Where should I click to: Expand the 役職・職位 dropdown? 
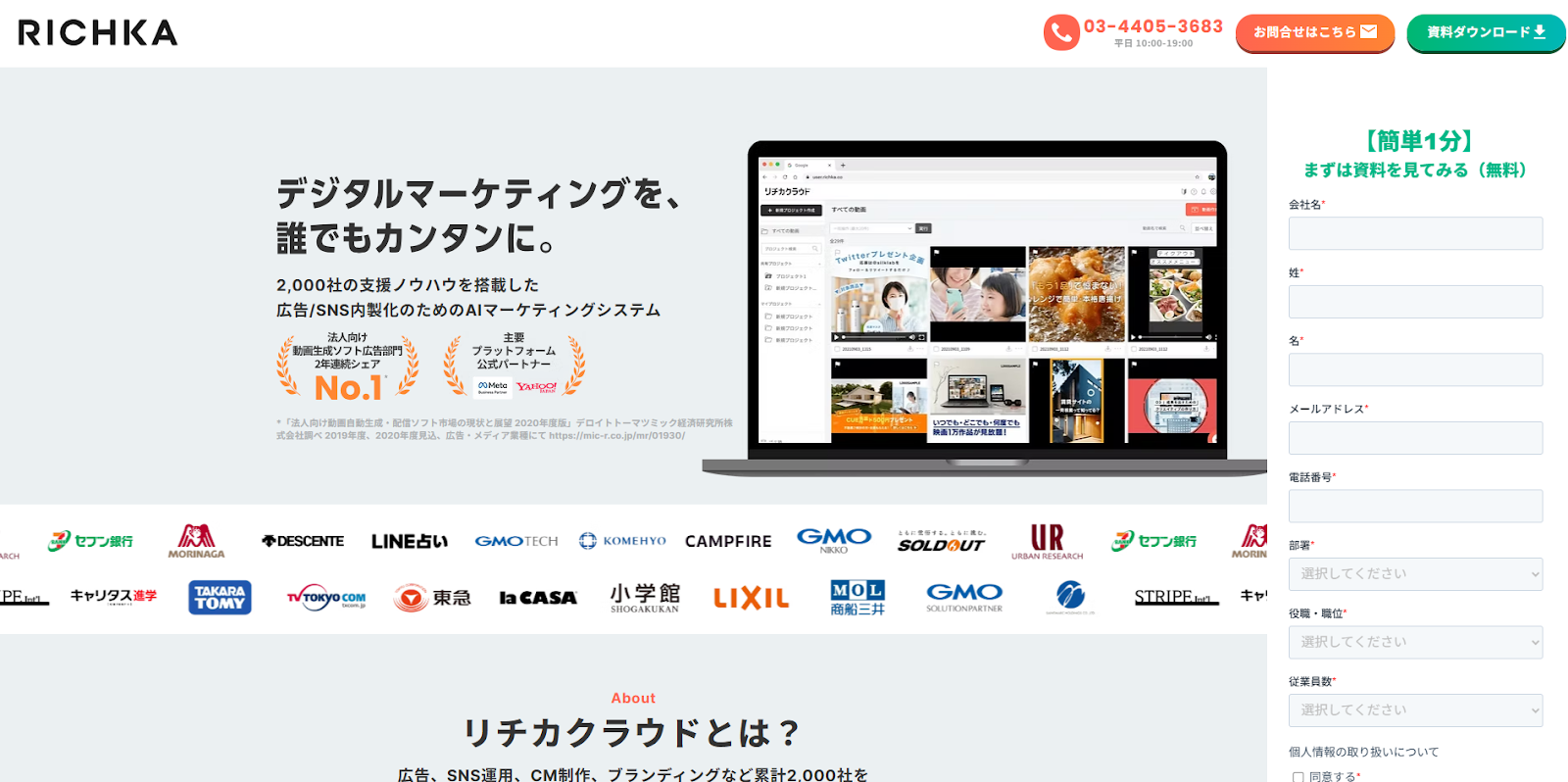(1415, 642)
